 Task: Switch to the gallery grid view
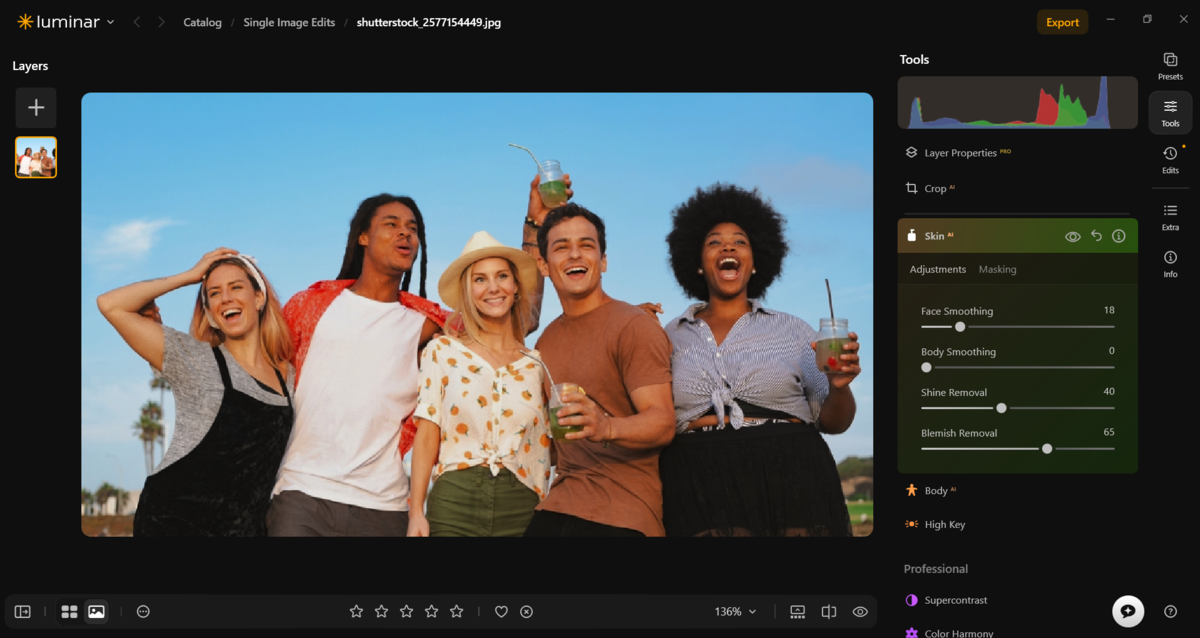pos(69,611)
